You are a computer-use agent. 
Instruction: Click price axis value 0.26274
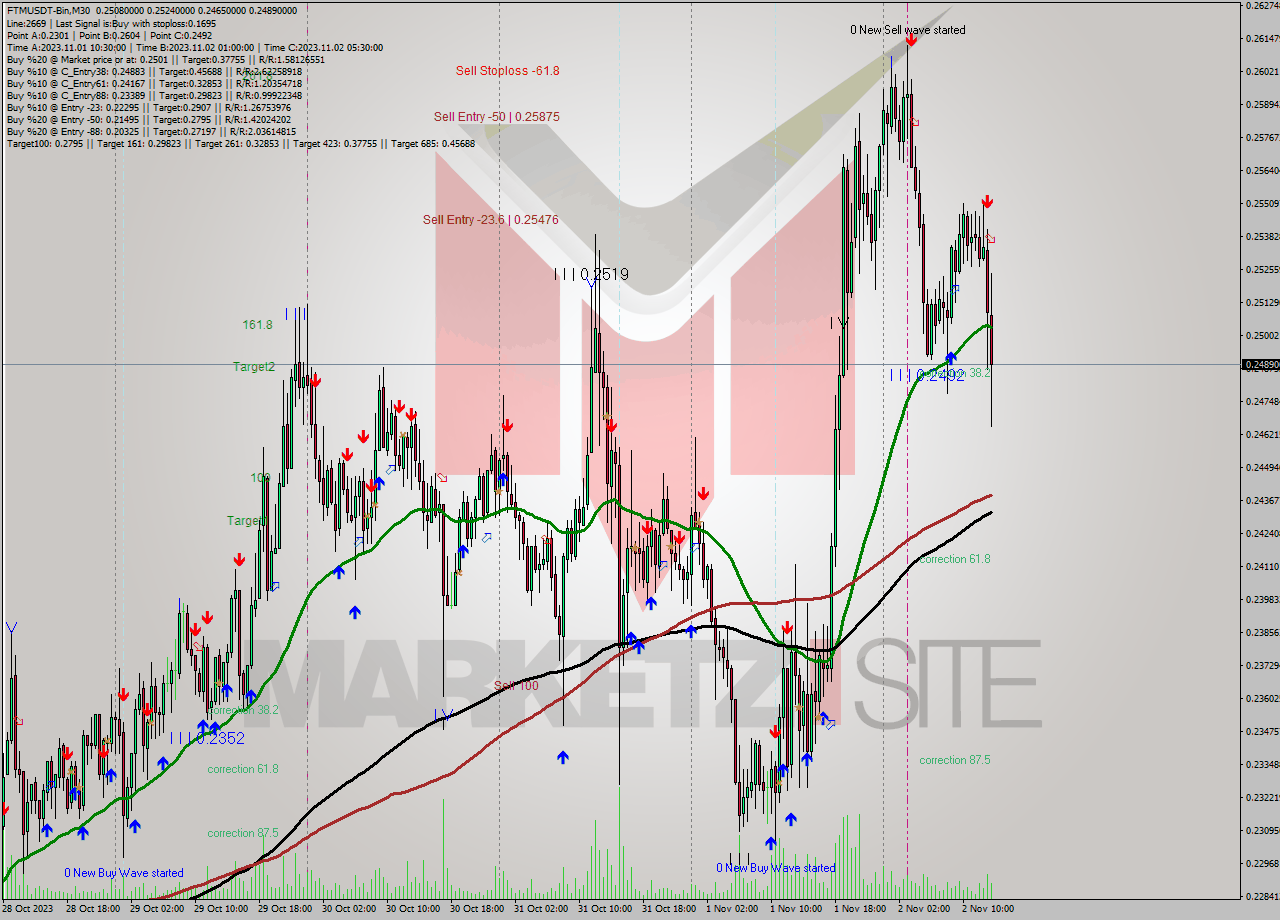click(x=1261, y=6)
